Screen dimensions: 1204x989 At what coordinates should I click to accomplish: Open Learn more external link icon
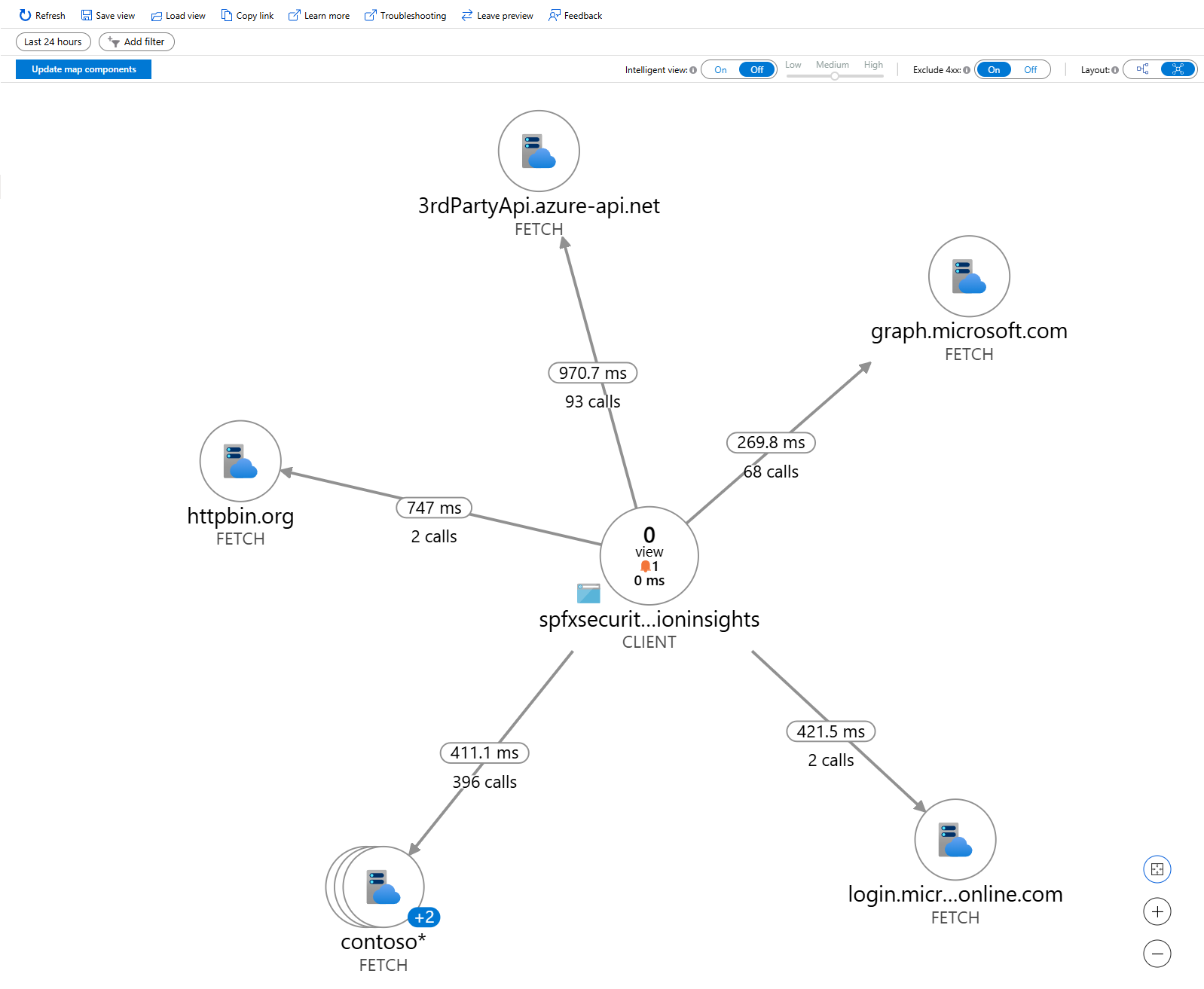point(295,15)
